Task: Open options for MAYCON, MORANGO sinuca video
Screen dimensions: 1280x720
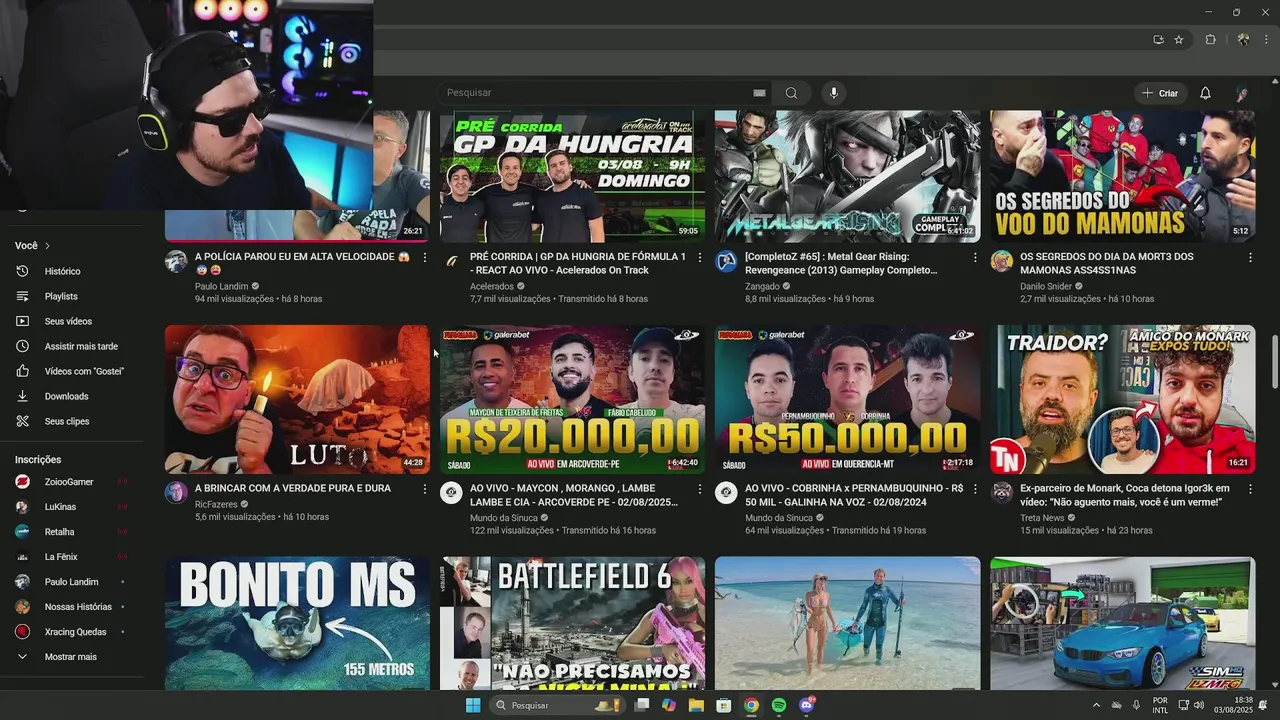Action: [x=700, y=489]
